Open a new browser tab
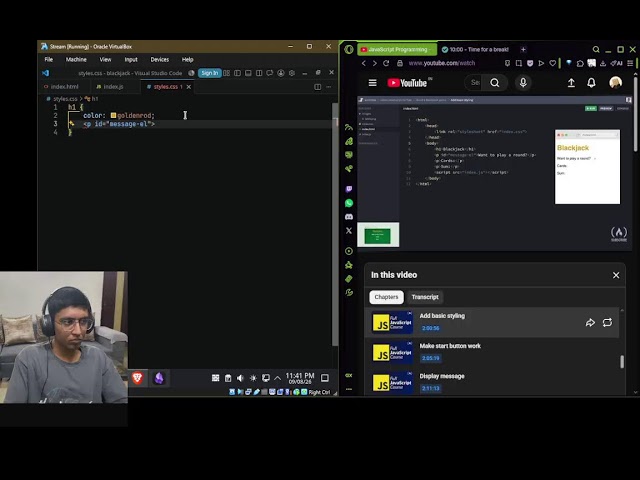This screenshot has width=640, height=480. 523,49
